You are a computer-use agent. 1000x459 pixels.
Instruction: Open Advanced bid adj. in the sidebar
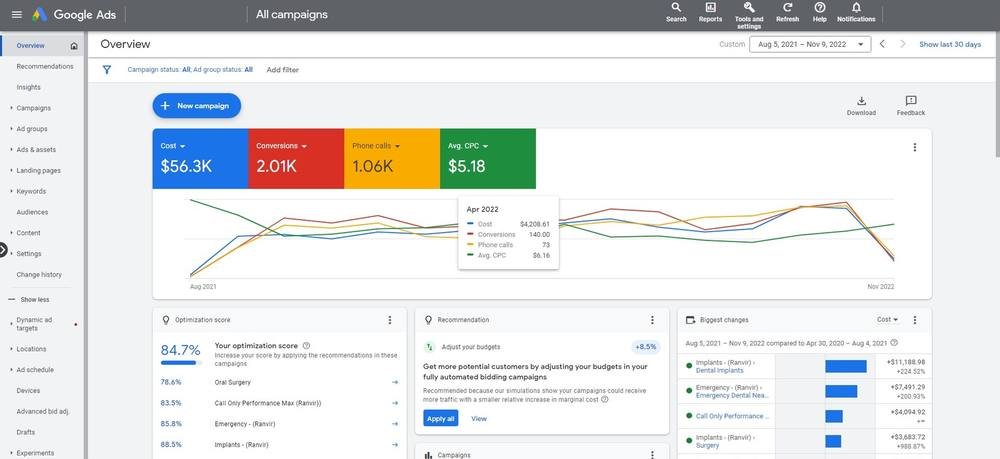(x=42, y=412)
